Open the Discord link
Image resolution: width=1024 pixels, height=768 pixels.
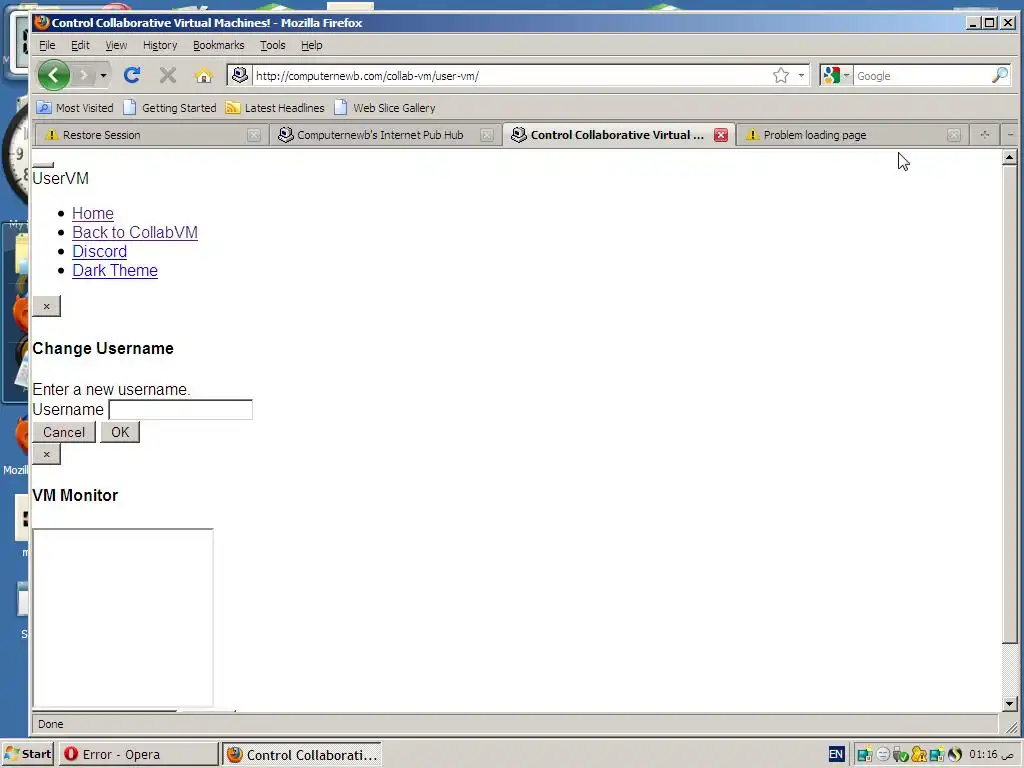tap(99, 251)
